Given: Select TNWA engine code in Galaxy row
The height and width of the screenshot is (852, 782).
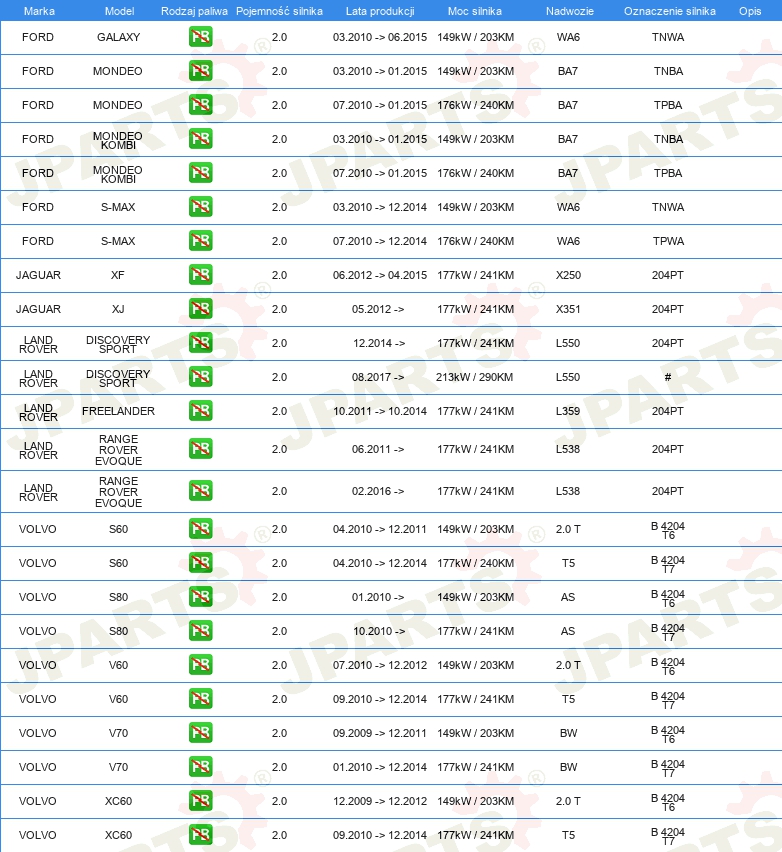Looking at the screenshot, I should click(668, 37).
